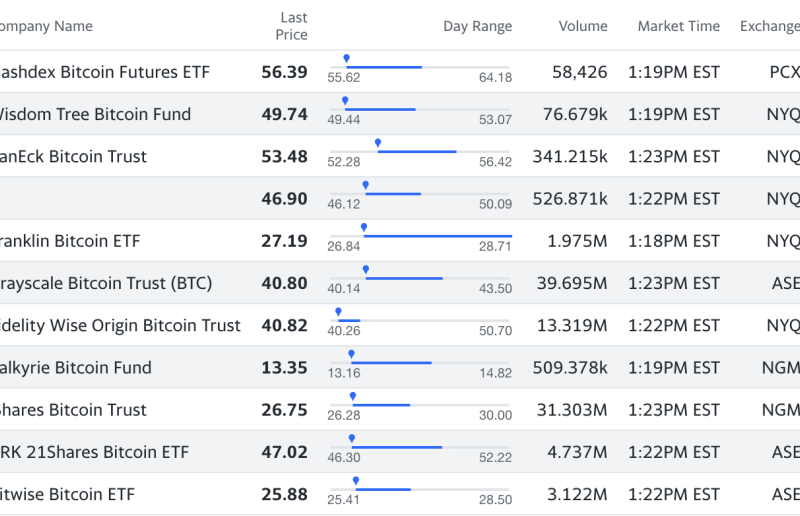Click Hashdex Bitcoin Futures ETF day range marker

tap(346, 60)
